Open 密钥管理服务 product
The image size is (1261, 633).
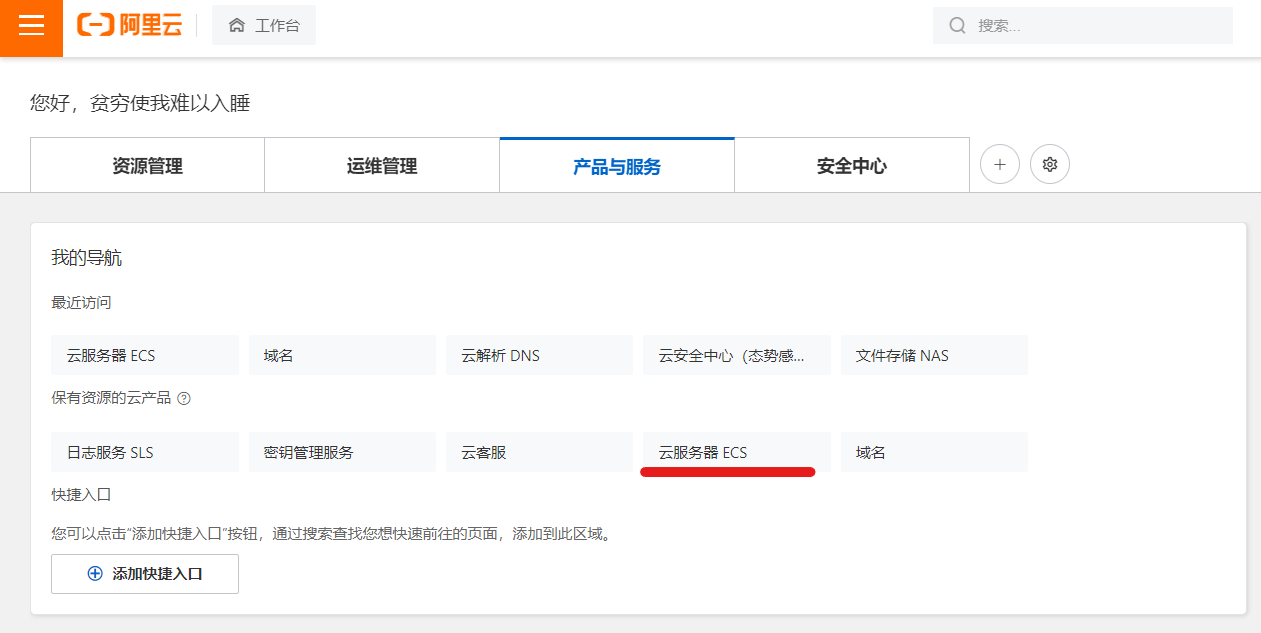(x=342, y=452)
